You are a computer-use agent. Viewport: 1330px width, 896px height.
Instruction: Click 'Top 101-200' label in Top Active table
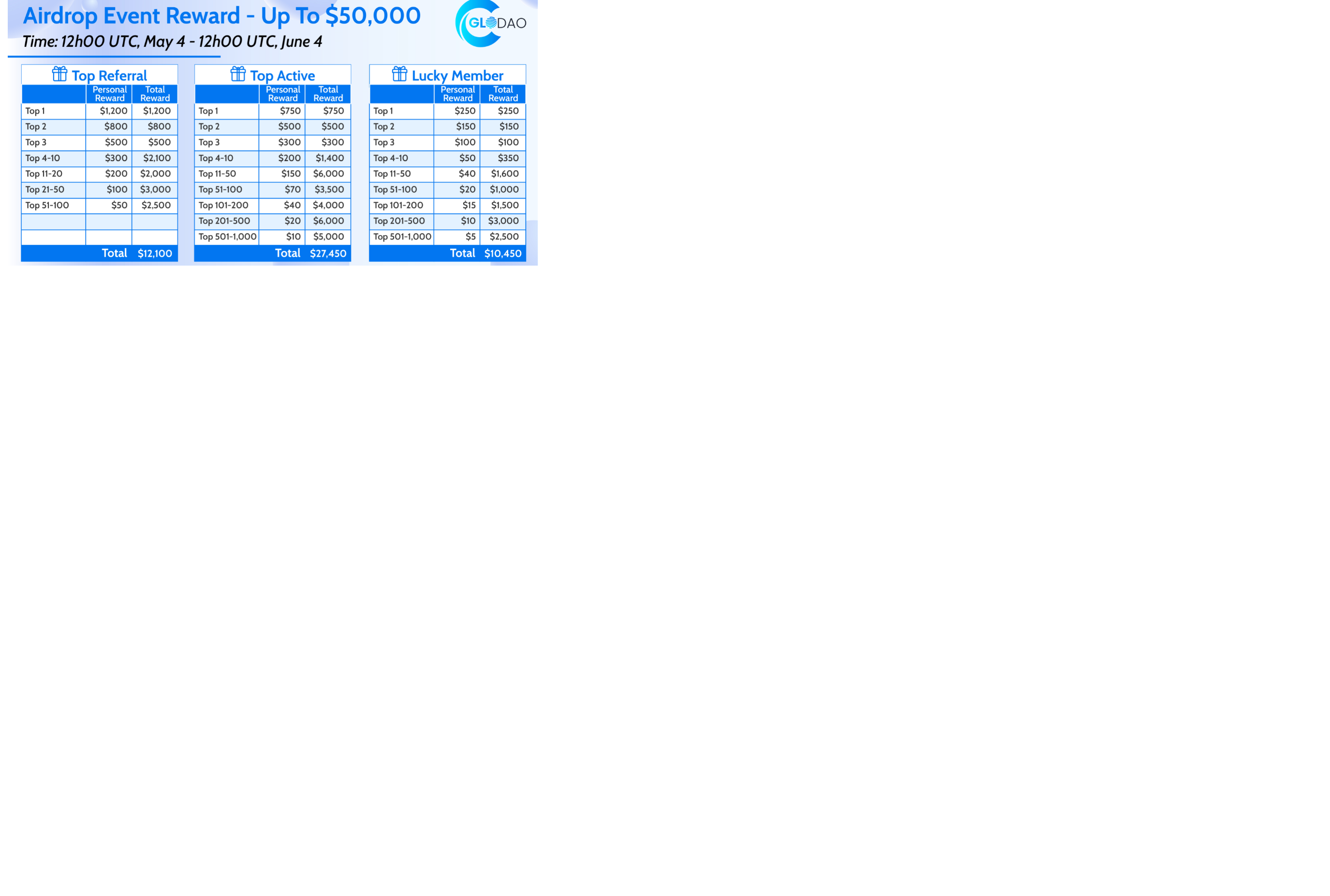[x=224, y=205]
